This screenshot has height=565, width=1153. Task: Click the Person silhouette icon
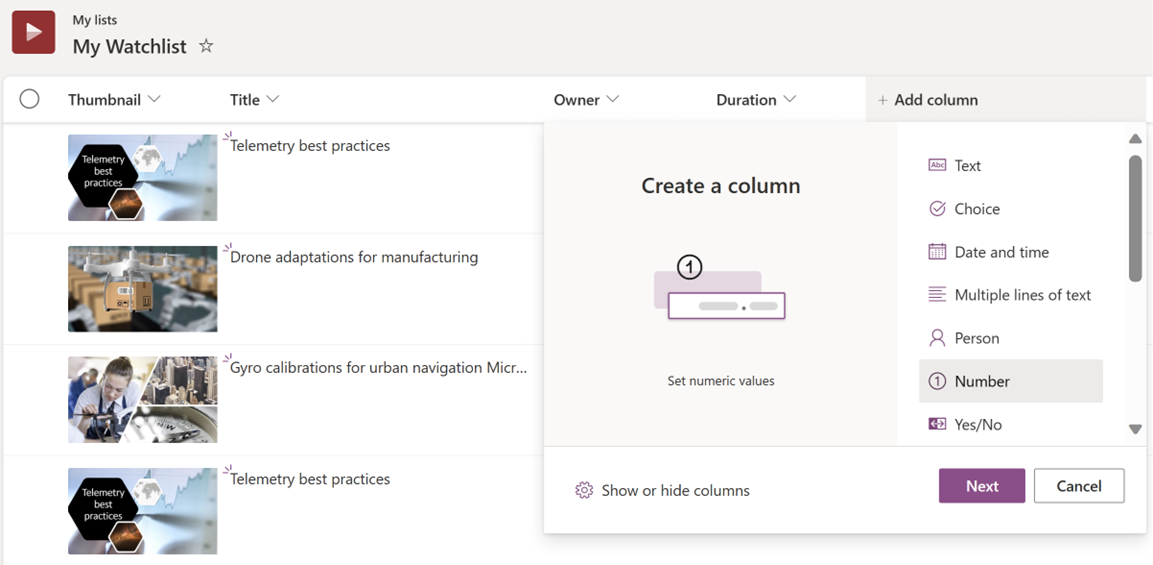(x=937, y=338)
